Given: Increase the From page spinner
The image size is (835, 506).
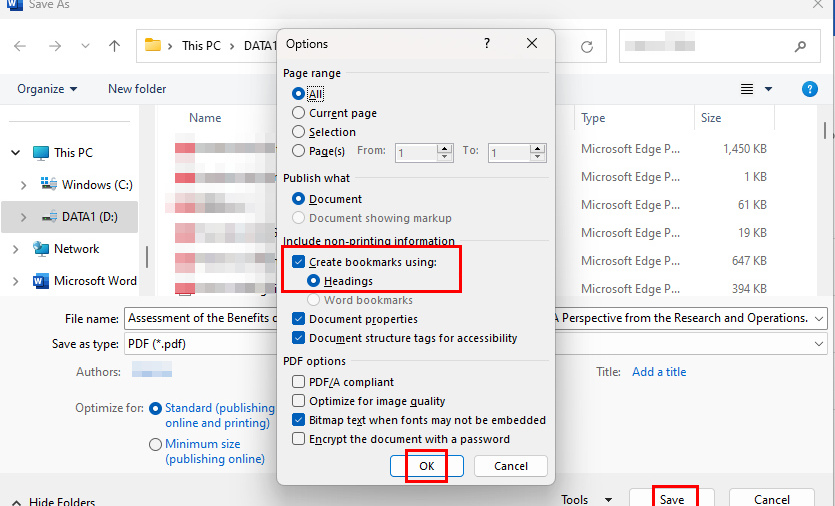Looking at the screenshot, I should [445, 149].
